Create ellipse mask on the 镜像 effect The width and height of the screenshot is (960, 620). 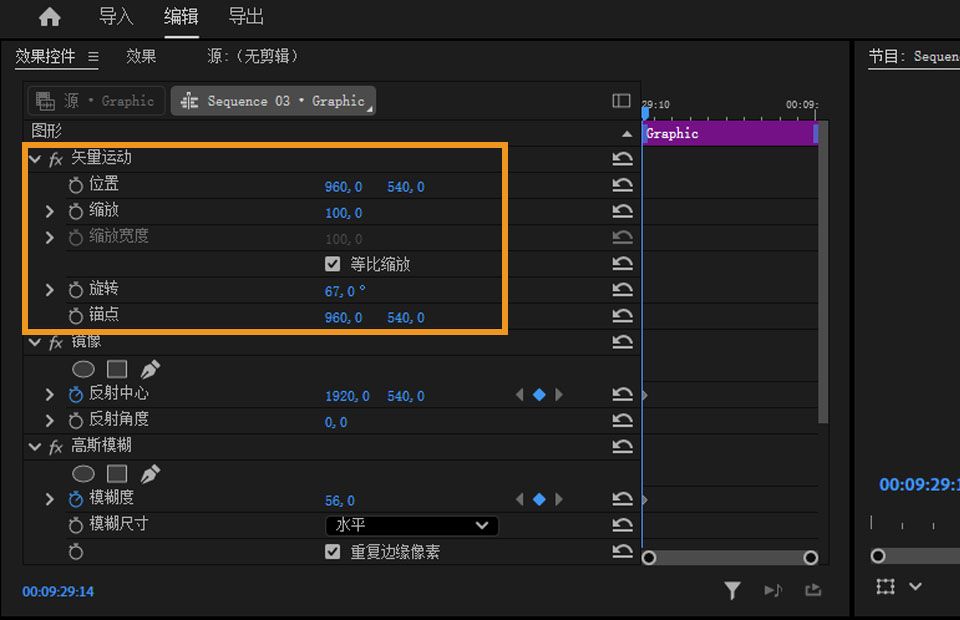pos(86,368)
